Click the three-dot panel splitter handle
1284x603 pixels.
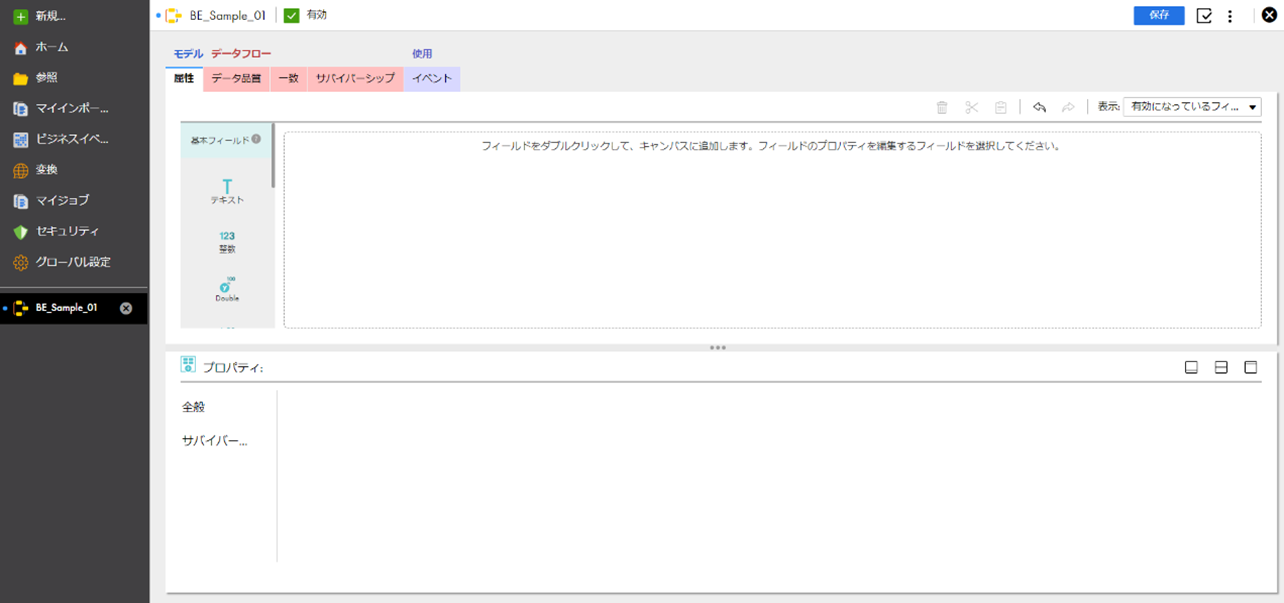717,348
